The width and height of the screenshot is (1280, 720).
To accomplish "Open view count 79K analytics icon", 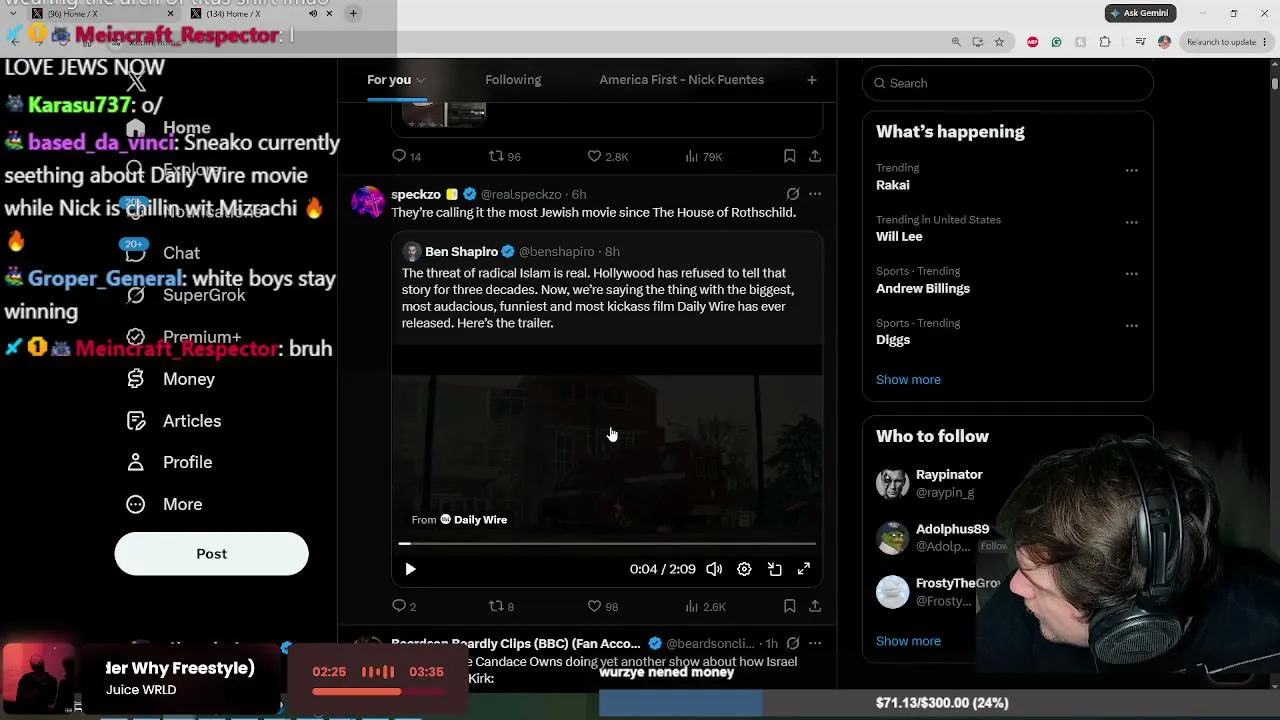I will point(692,156).
